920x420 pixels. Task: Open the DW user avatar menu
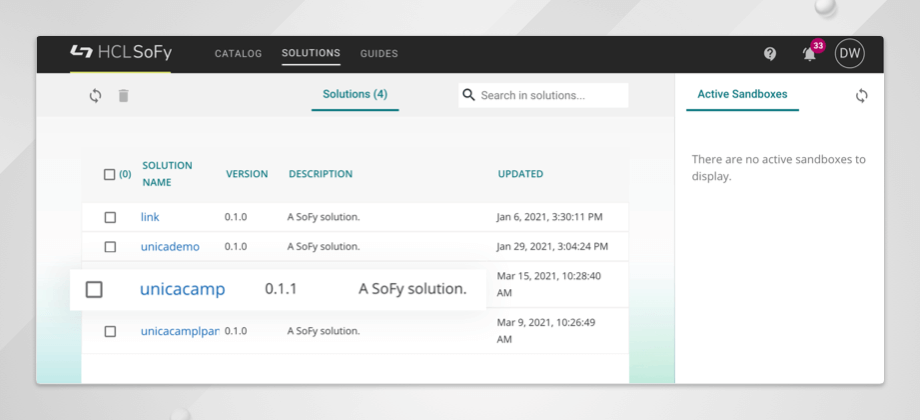click(x=850, y=54)
